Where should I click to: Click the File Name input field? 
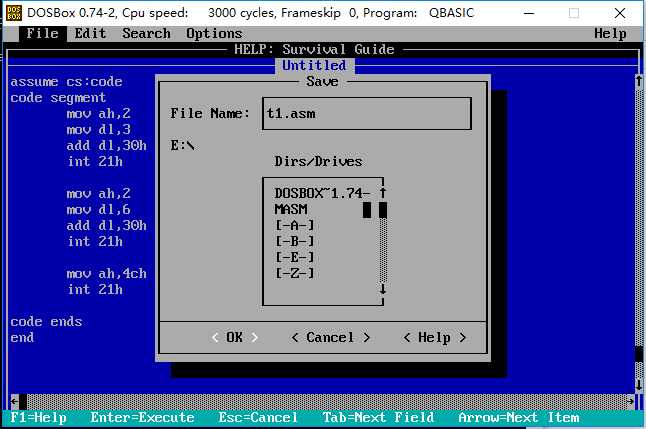[x=367, y=113]
